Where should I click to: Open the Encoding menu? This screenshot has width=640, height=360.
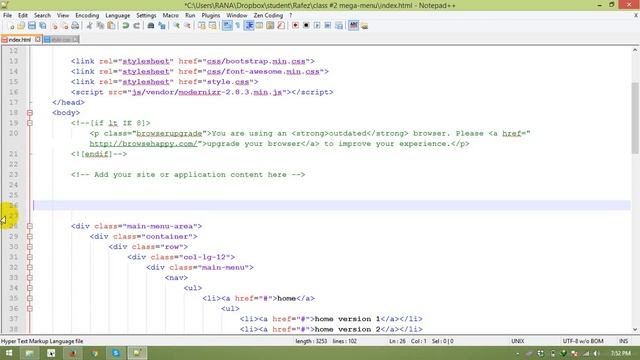point(87,15)
